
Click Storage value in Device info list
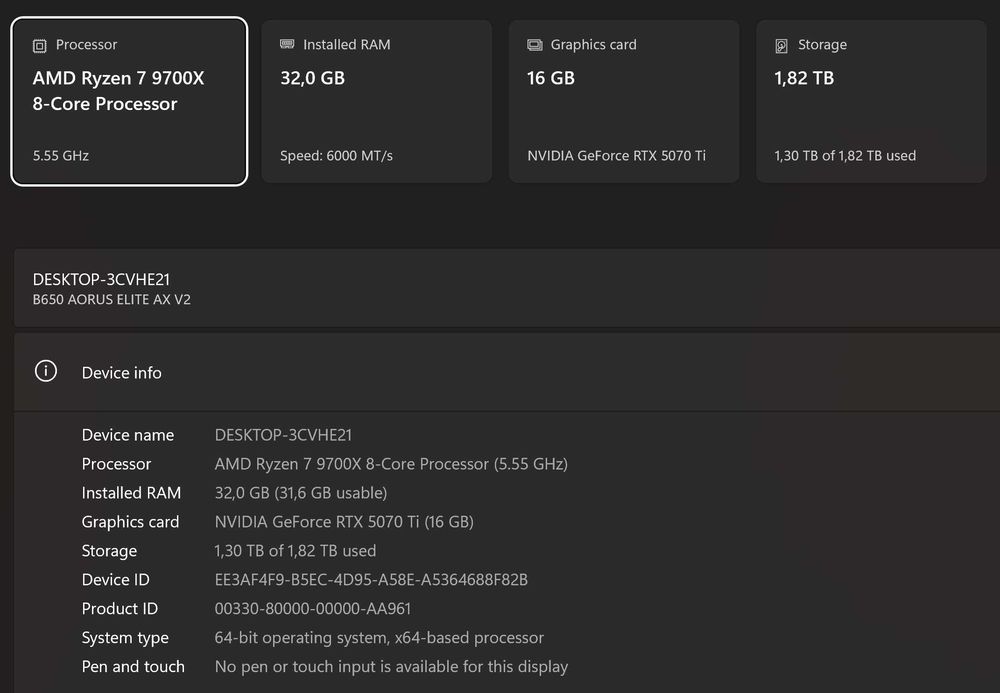pyautogui.click(x=295, y=551)
